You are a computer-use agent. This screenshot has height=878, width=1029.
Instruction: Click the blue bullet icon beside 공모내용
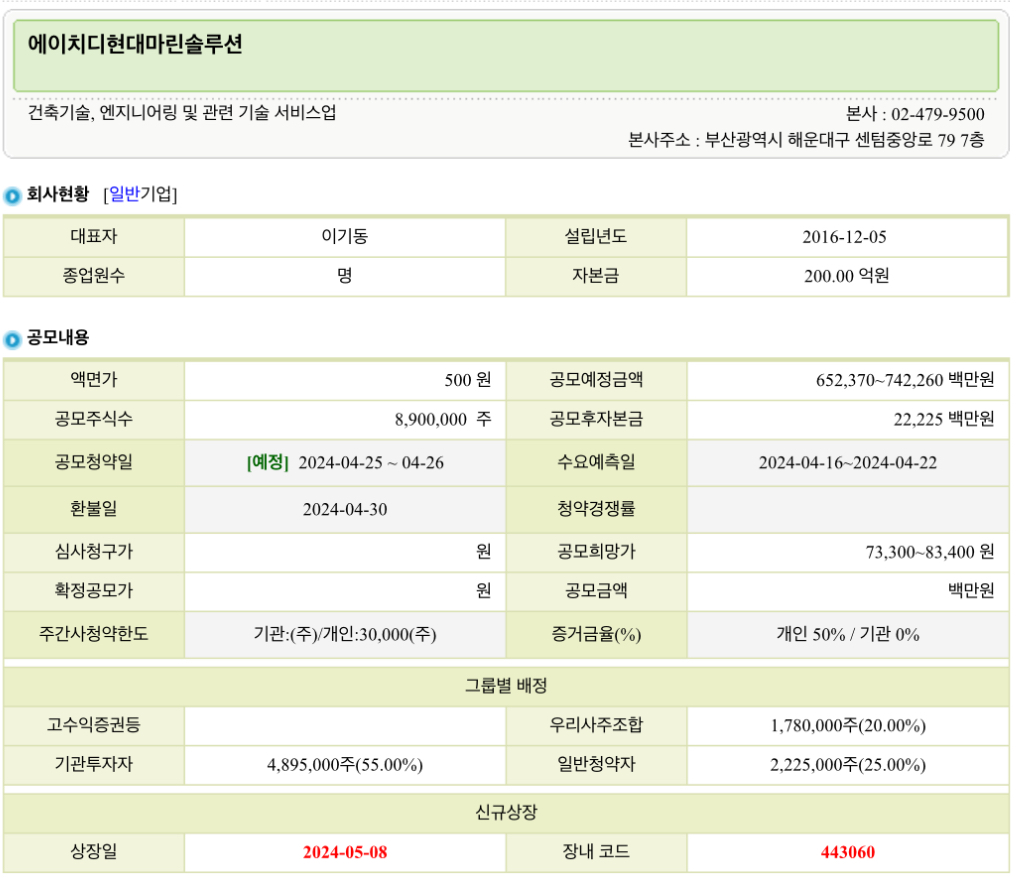tap(12, 339)
